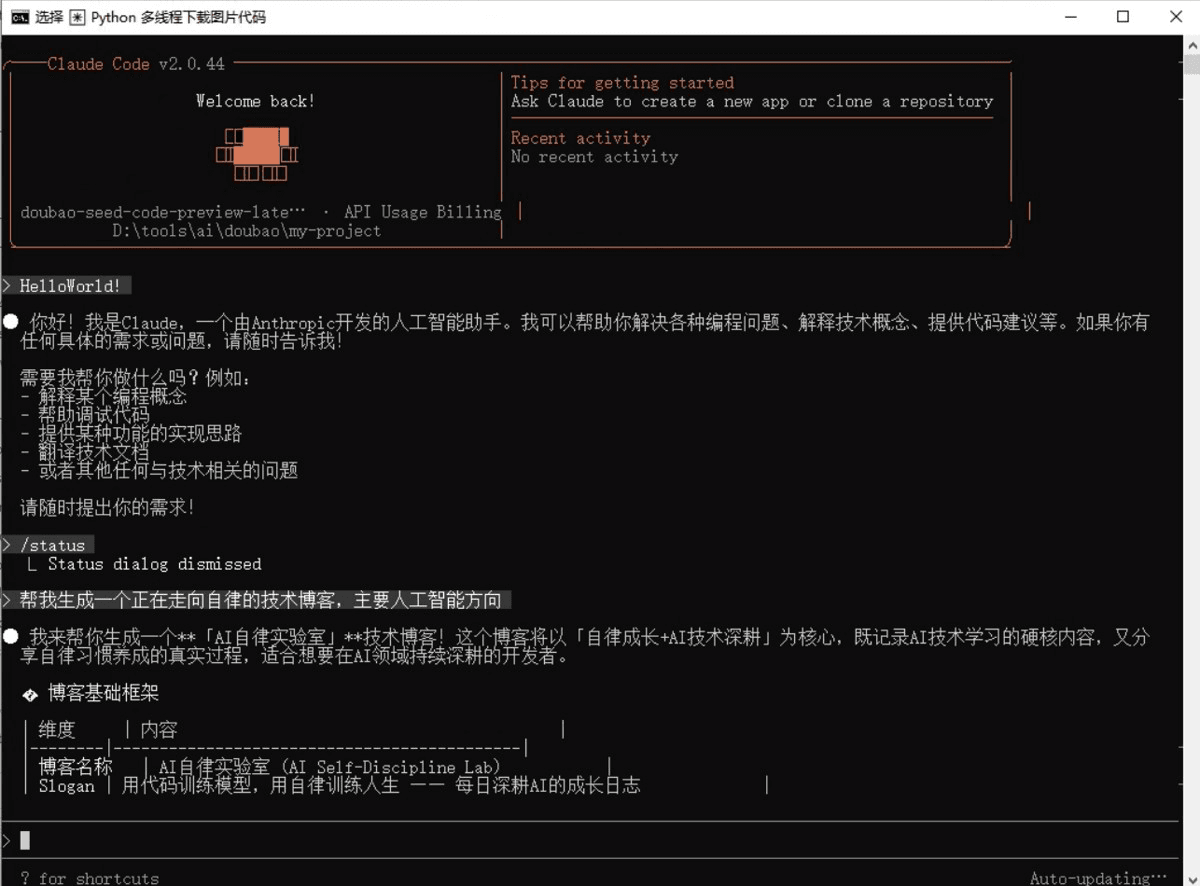Select the 'Tips for getting started' heading
Screen dimensions: 1200x886
pyautogui.click(x=622, y=83)
